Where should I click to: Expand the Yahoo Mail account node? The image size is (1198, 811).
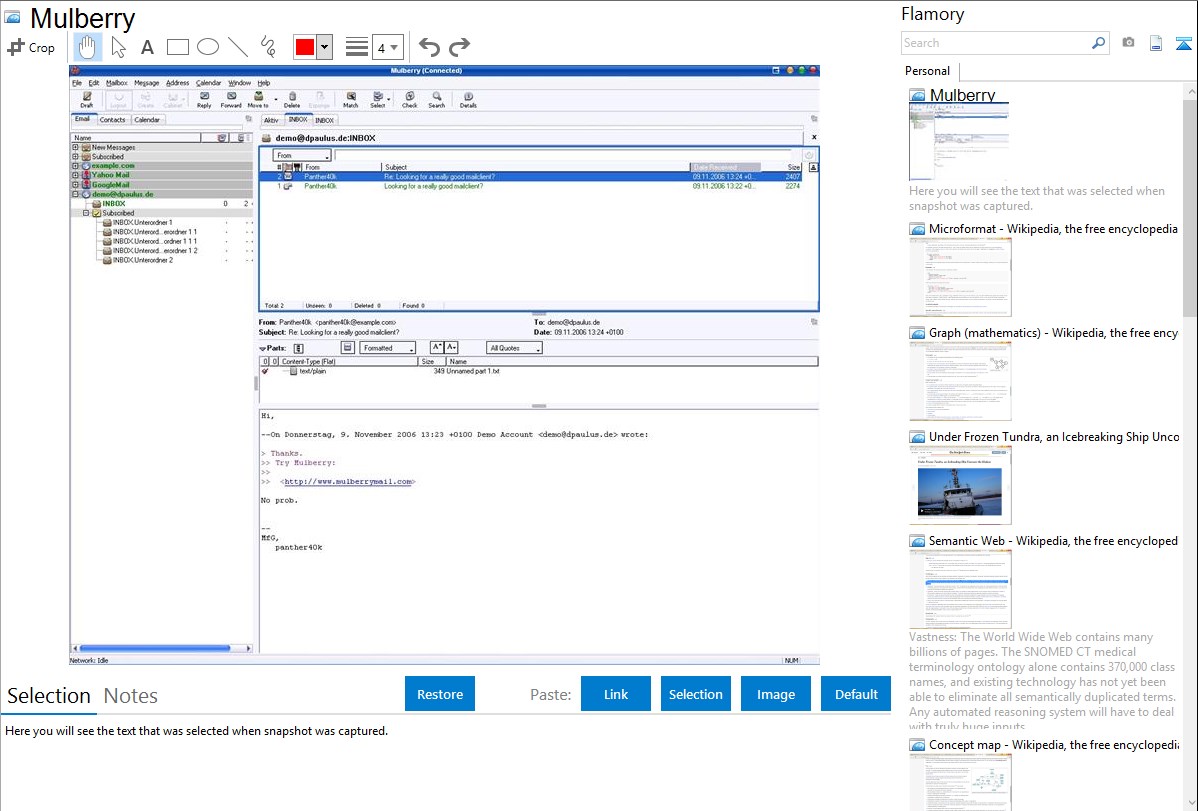point(75,175)
